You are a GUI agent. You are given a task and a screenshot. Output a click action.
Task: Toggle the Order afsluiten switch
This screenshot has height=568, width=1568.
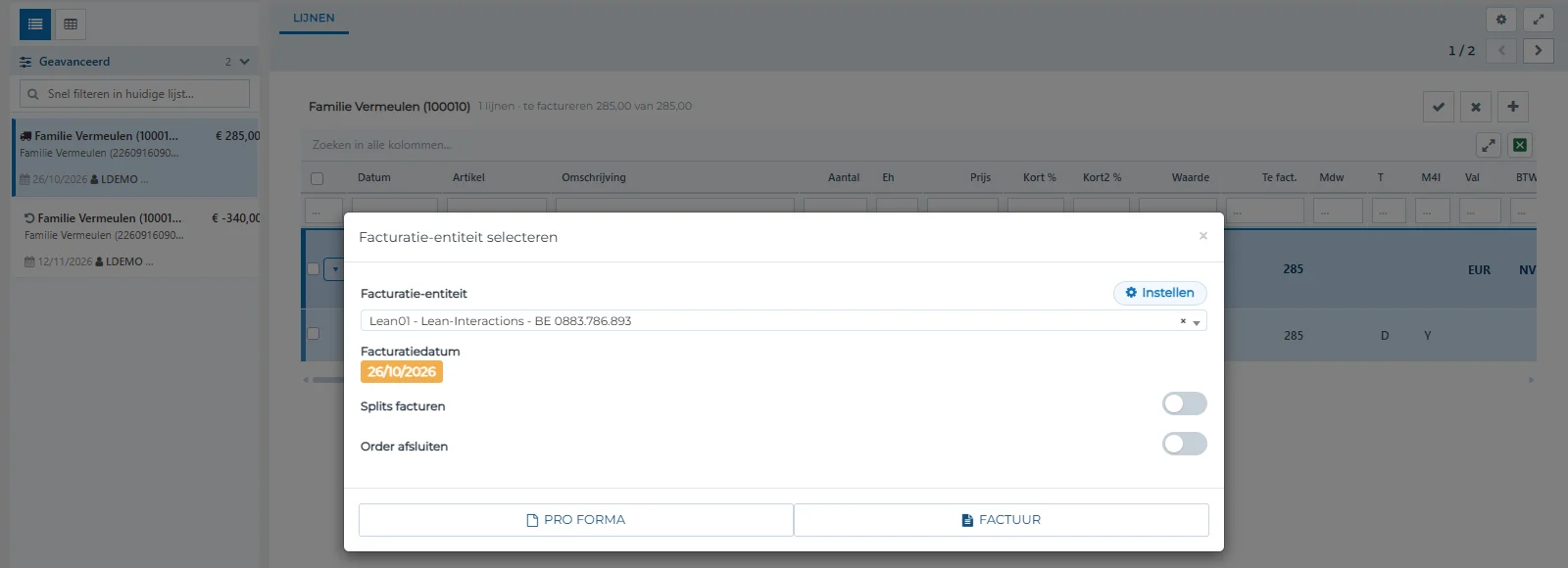point(1184,444)
